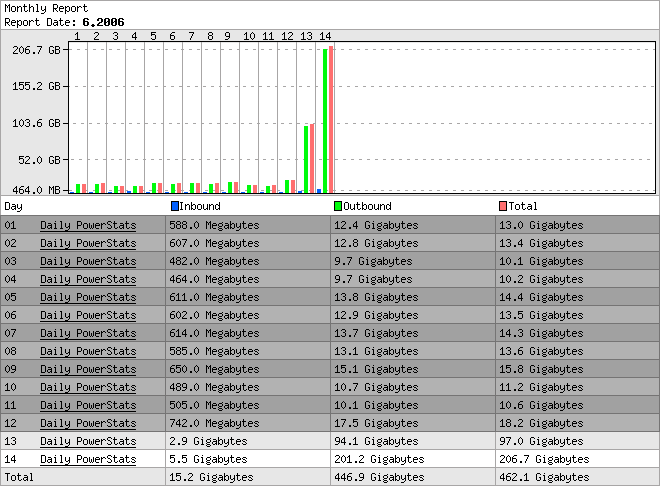The width and height of the screenshot is (660, 486).
Task: Open Daily PowerStats link for day 13
Action: pyautogui.click(x=88, y=441)
